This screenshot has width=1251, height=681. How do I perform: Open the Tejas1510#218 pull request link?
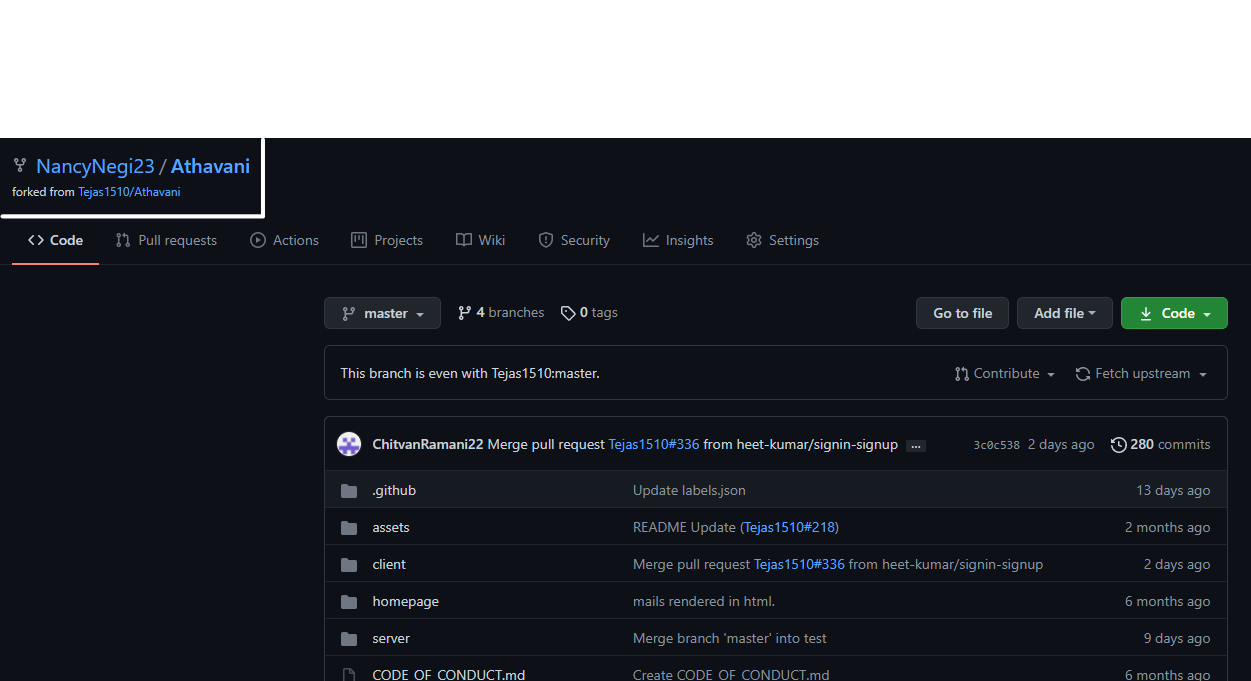pos(790,527)
